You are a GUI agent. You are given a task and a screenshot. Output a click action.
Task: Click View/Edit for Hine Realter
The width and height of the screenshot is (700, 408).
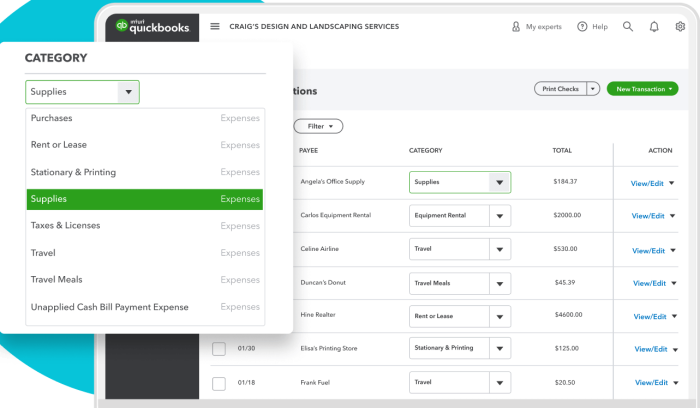click(648, 317)
